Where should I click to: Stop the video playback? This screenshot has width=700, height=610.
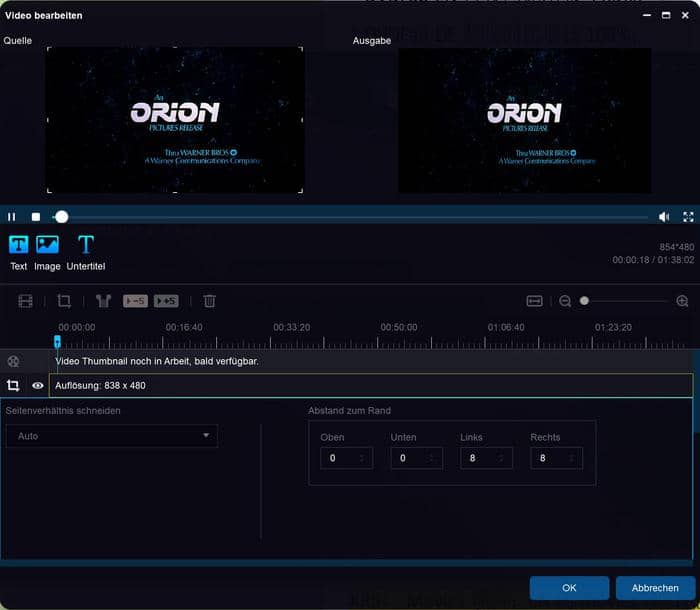pyautogui.click(x=36, y=217)
